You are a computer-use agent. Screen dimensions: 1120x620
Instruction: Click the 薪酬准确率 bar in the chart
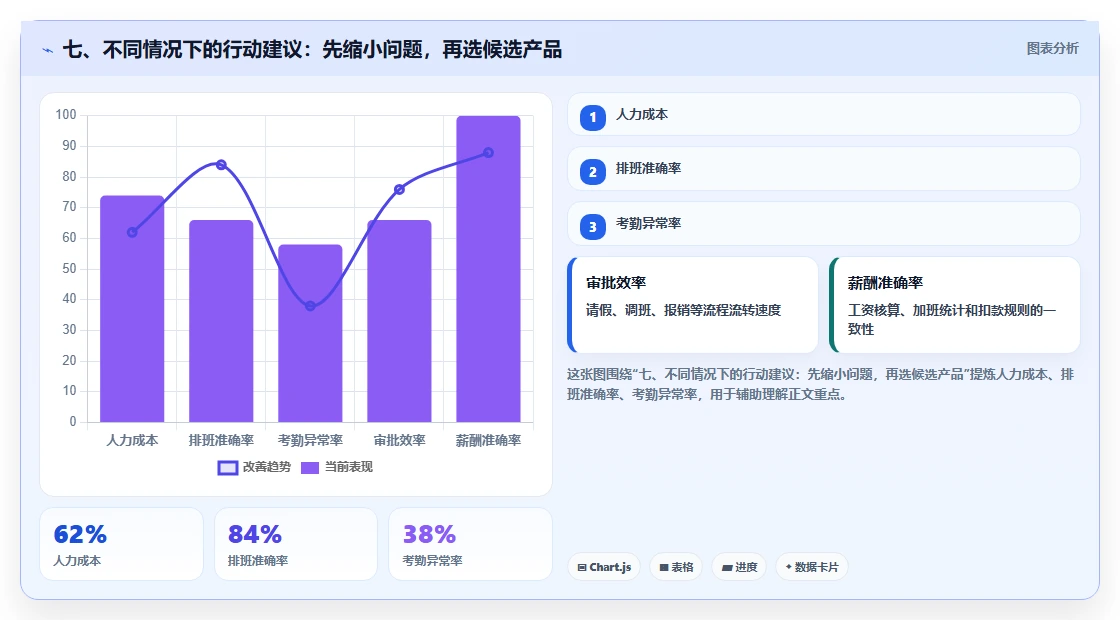489,269
